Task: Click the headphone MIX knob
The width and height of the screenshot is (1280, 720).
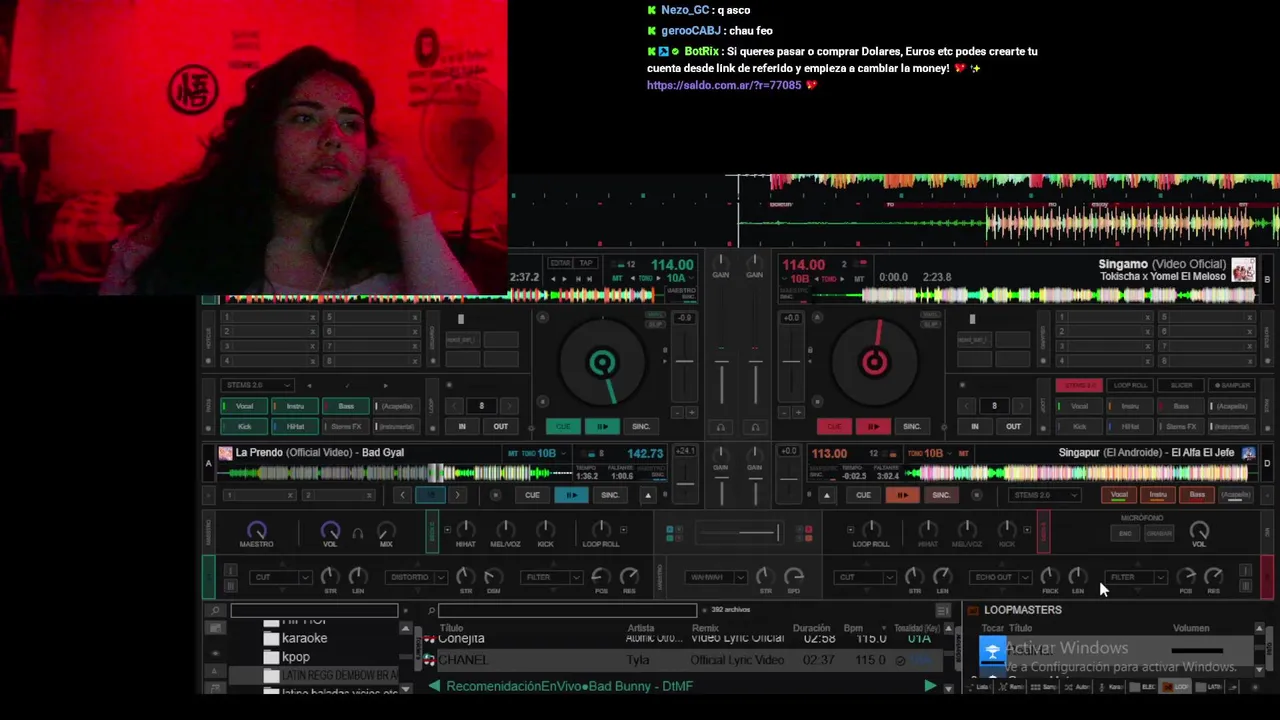Action: pos(386,530)
